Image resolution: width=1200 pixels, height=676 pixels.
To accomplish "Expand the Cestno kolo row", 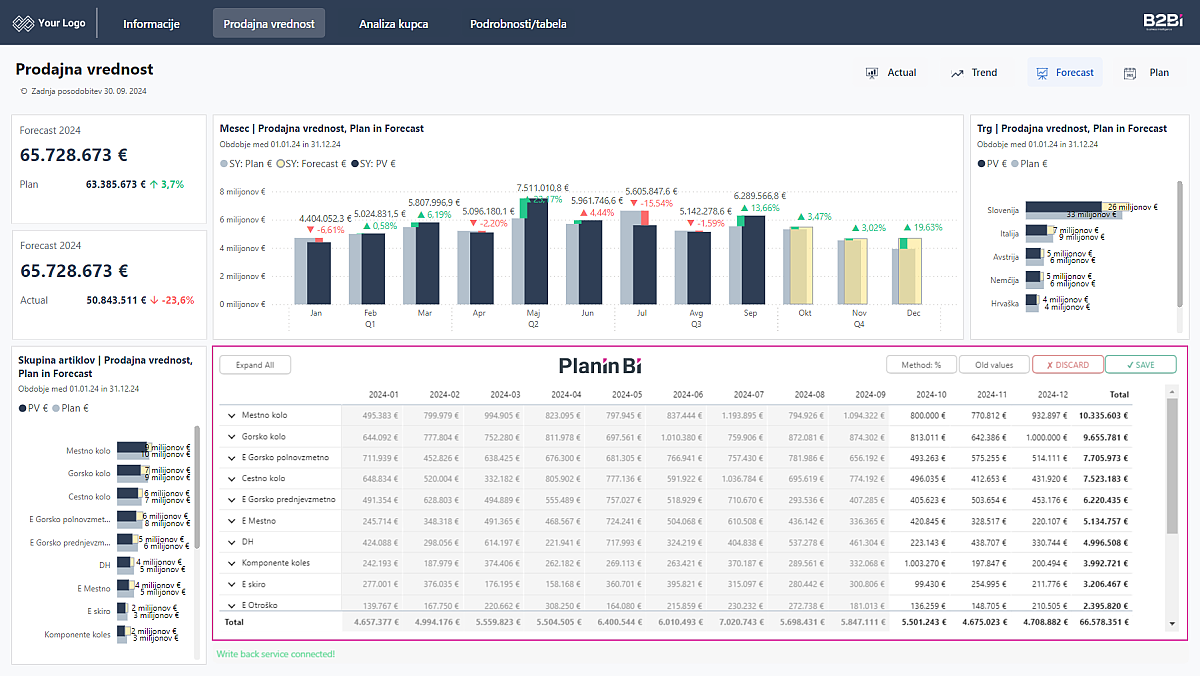I will click(x=232, y=478).
